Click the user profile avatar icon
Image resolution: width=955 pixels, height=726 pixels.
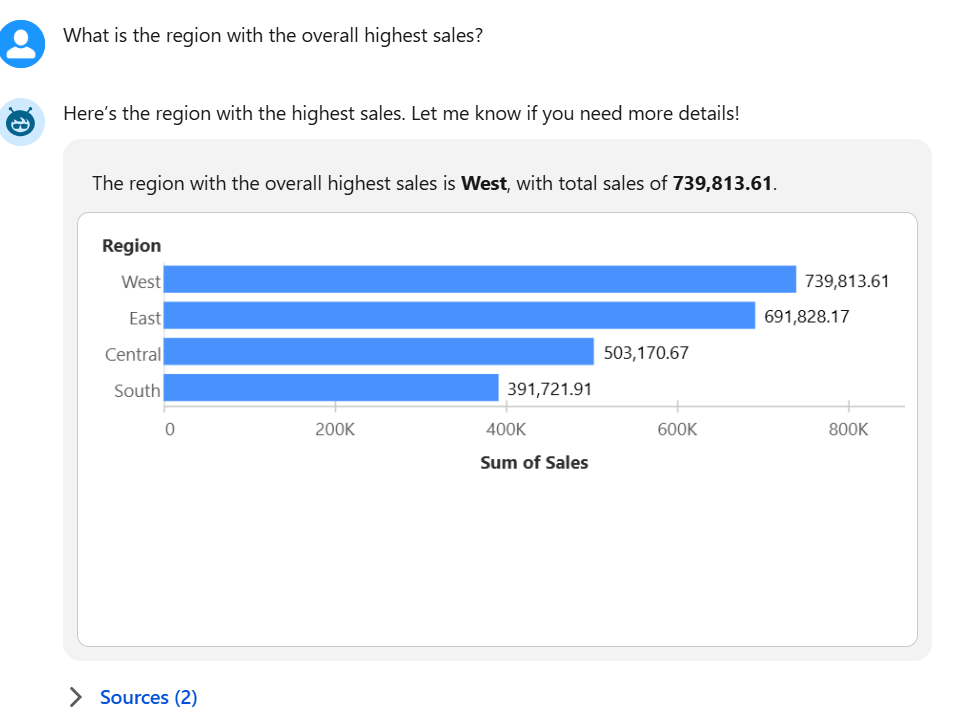tap(22, 42)
